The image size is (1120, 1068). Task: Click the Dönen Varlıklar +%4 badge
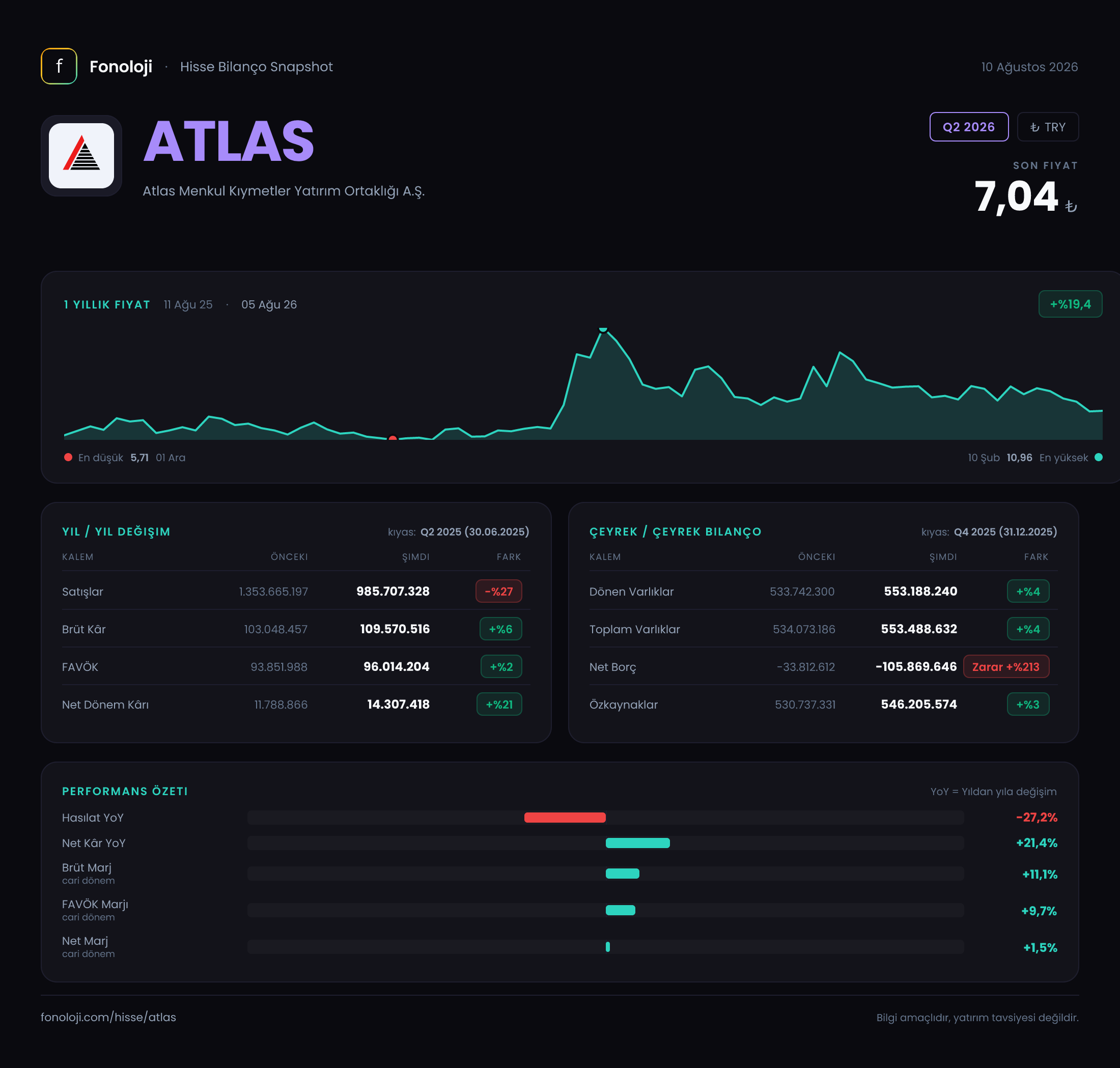(1028, 591)
